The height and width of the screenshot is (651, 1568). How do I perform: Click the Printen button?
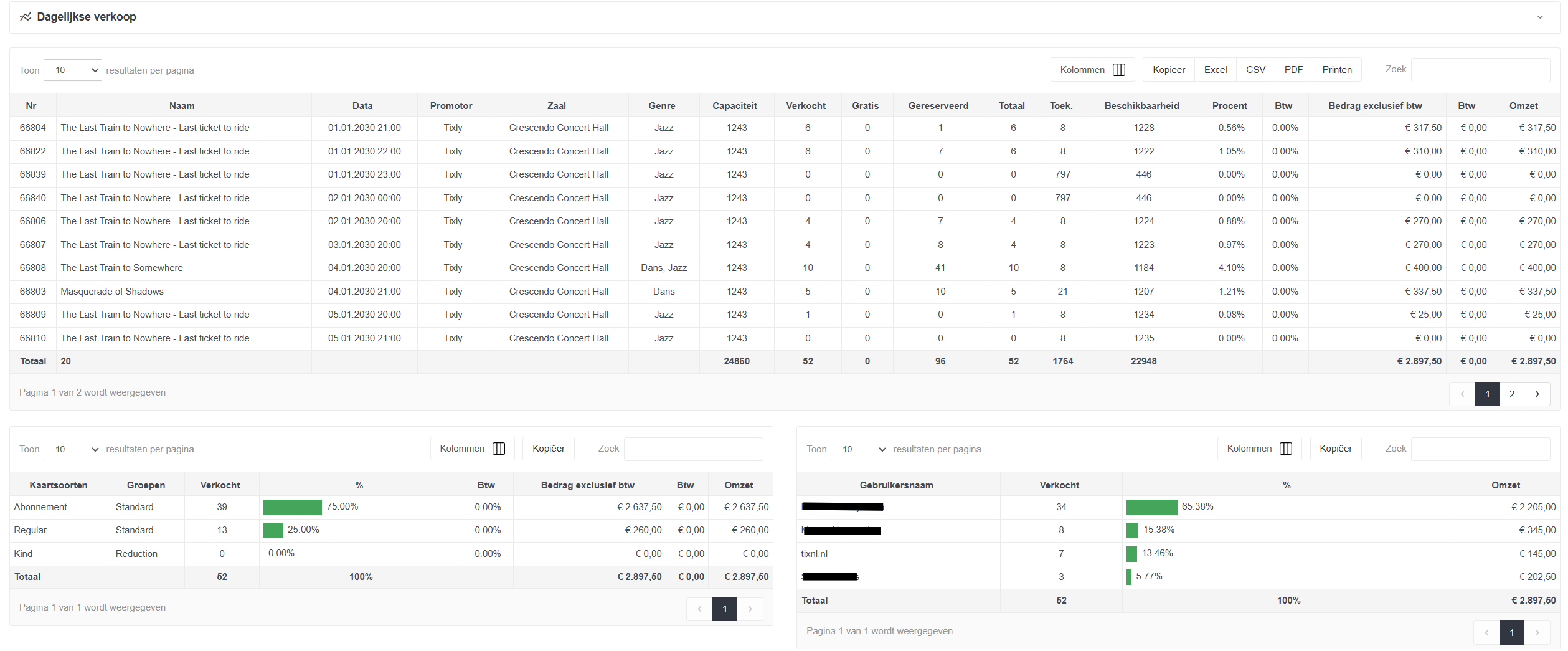click(1337, 70)
